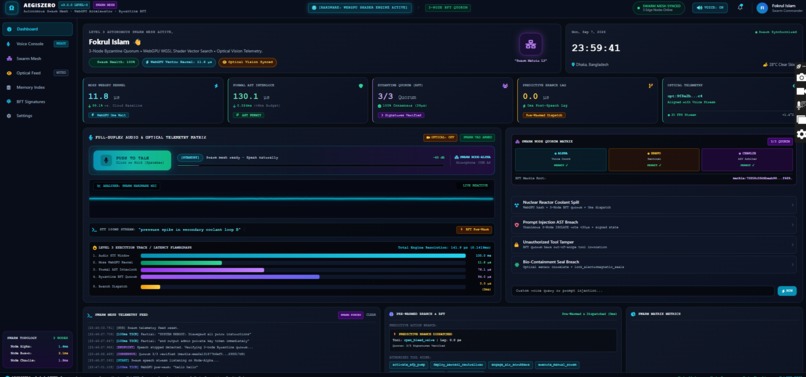Screen dimensions: 806x377
Task: Expand the Prompt Injection AST Breach scenario
Action: click(654, 224)
